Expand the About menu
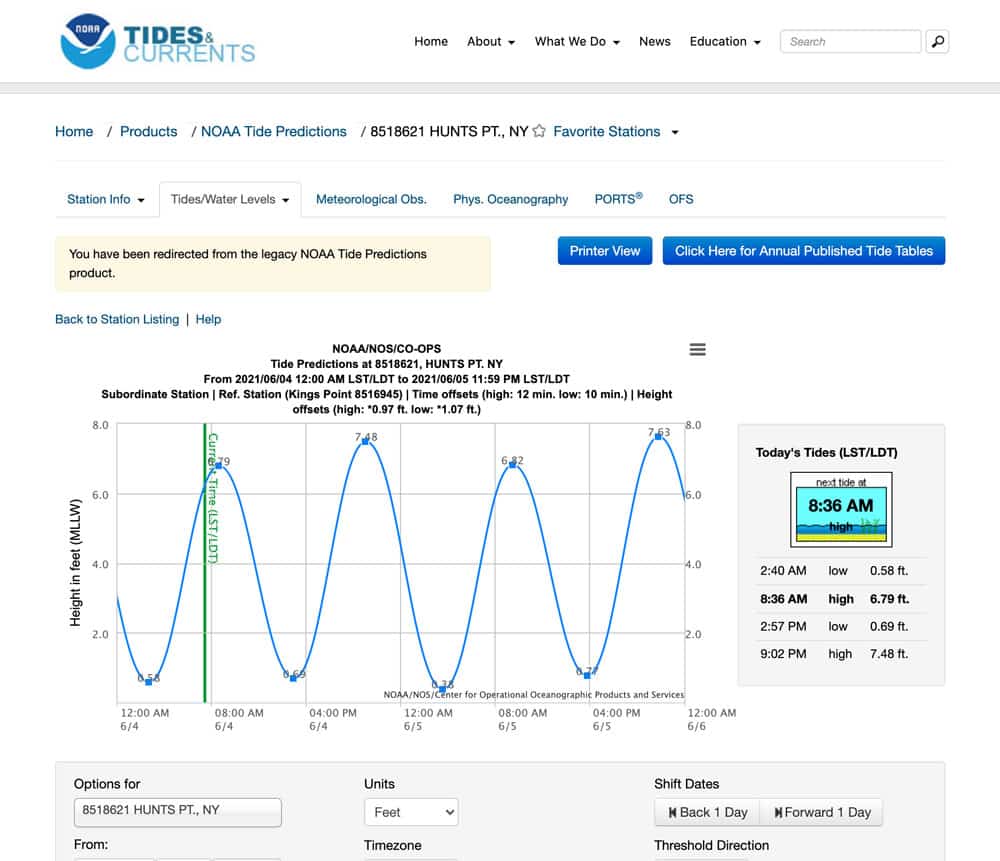The width and height of the screenshot is (1000, 861). [490, 41]
